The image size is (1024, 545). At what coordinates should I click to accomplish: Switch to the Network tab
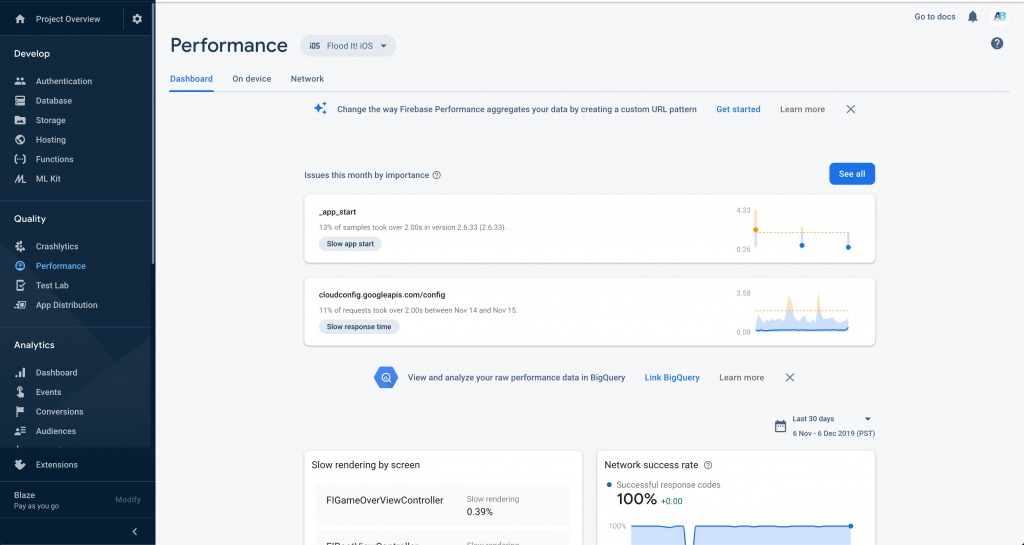(x=307, y=79)
